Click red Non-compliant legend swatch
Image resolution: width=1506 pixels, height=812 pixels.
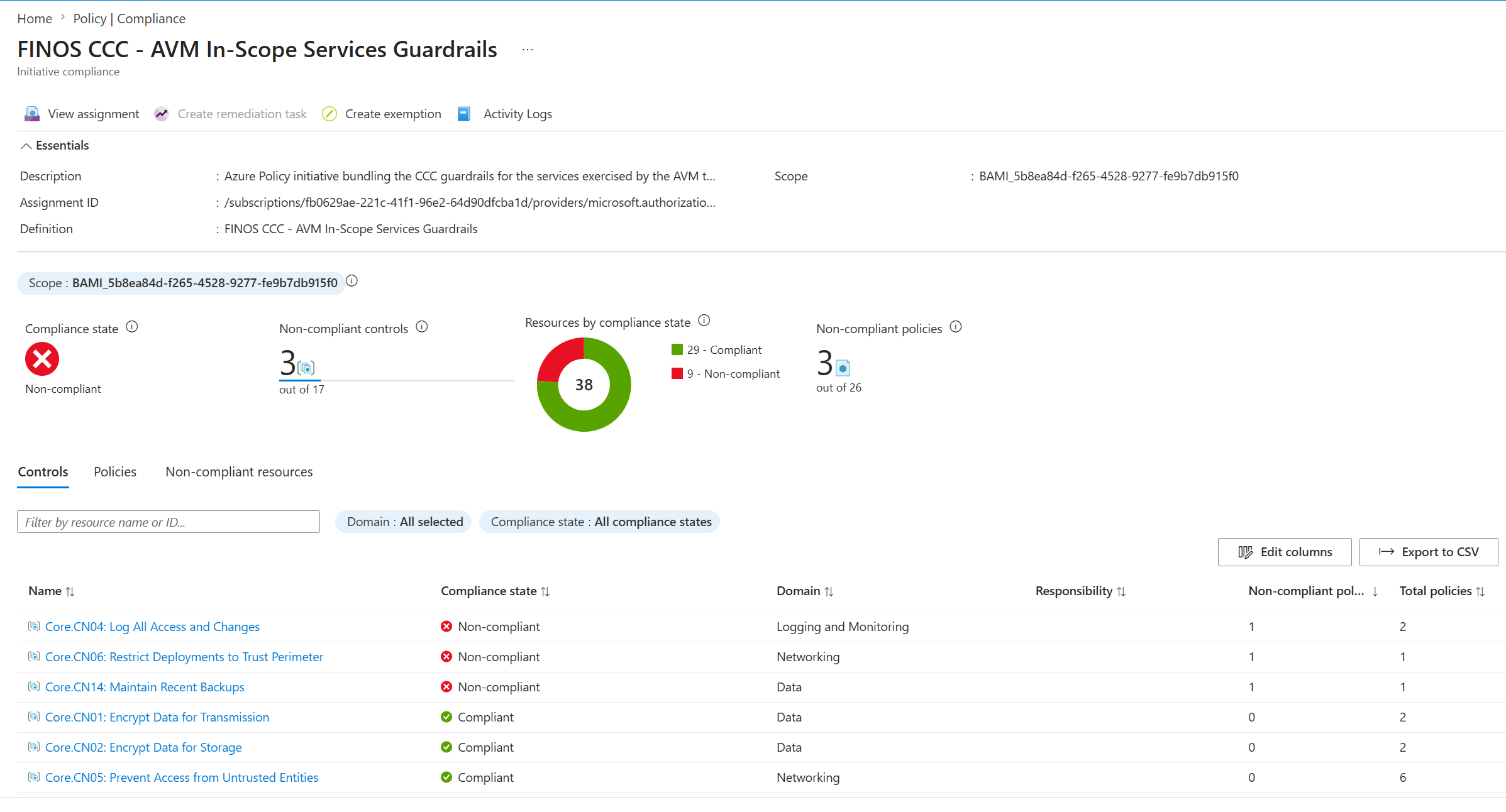click(x=677, y=373)
